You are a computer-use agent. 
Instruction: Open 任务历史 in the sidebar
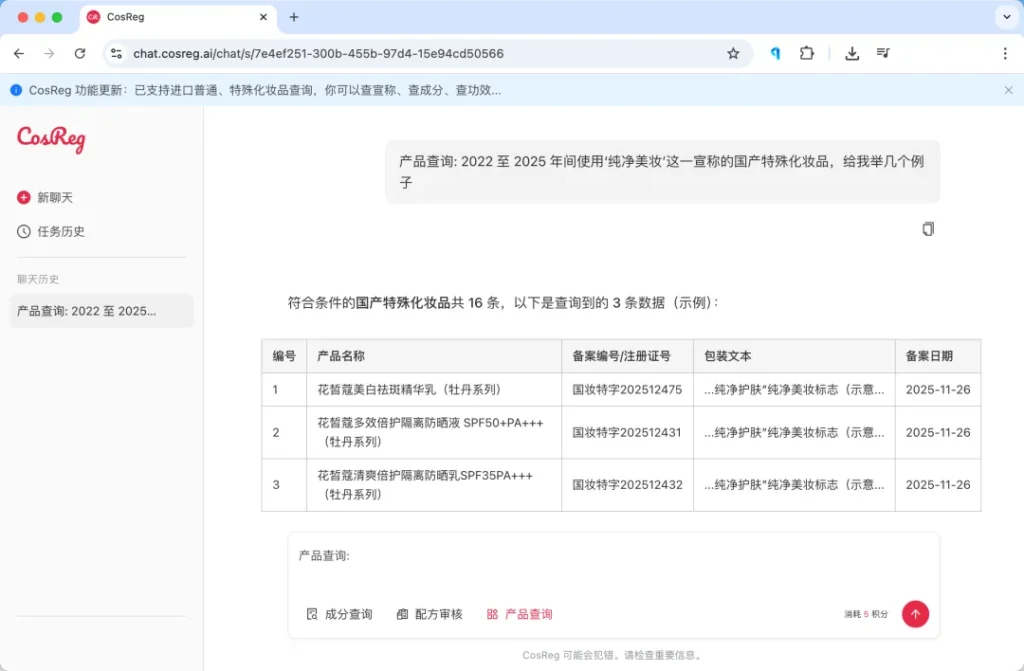[60, 231]
